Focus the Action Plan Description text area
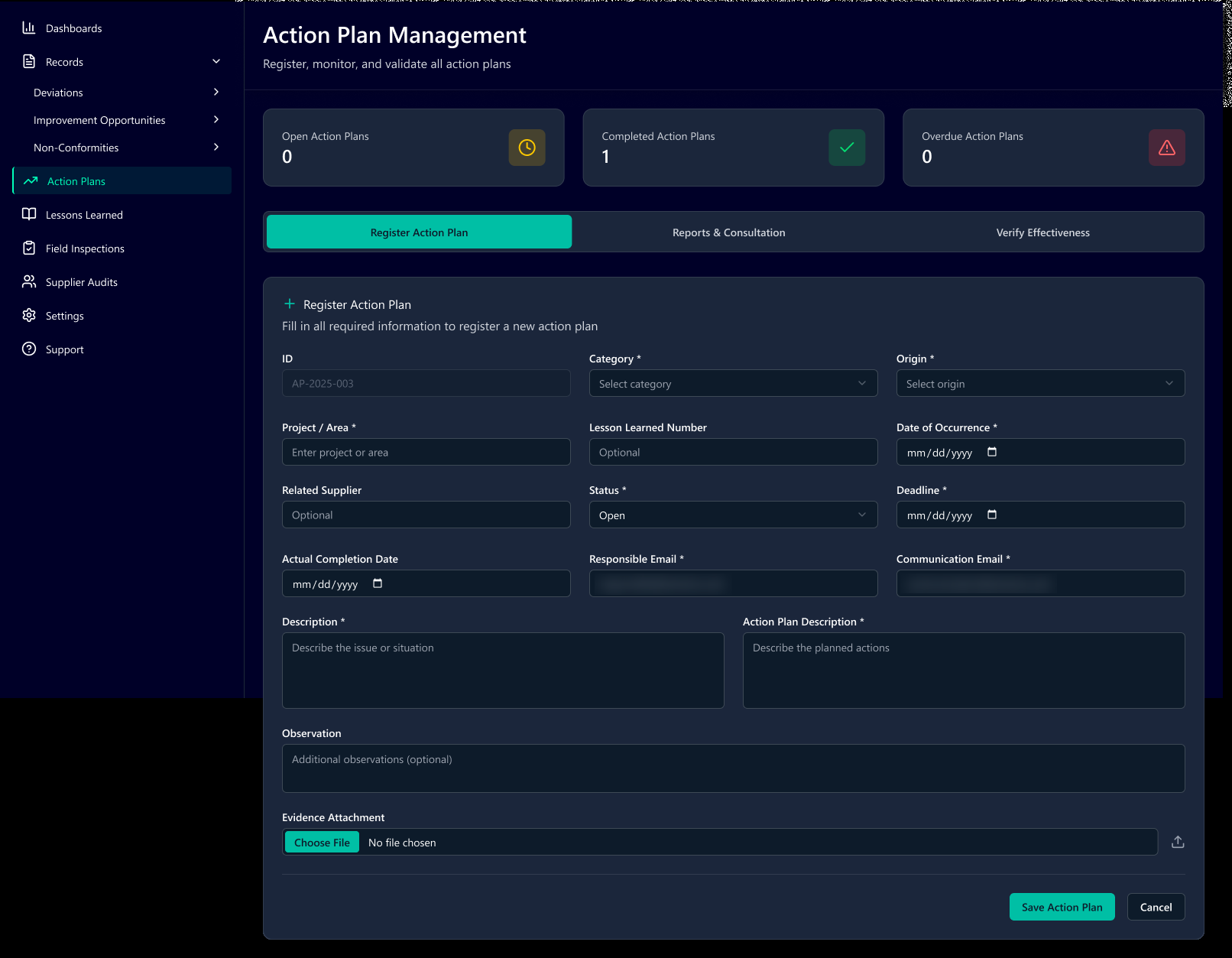Viewport: 1232px width, 958px height. click(964, 670)
